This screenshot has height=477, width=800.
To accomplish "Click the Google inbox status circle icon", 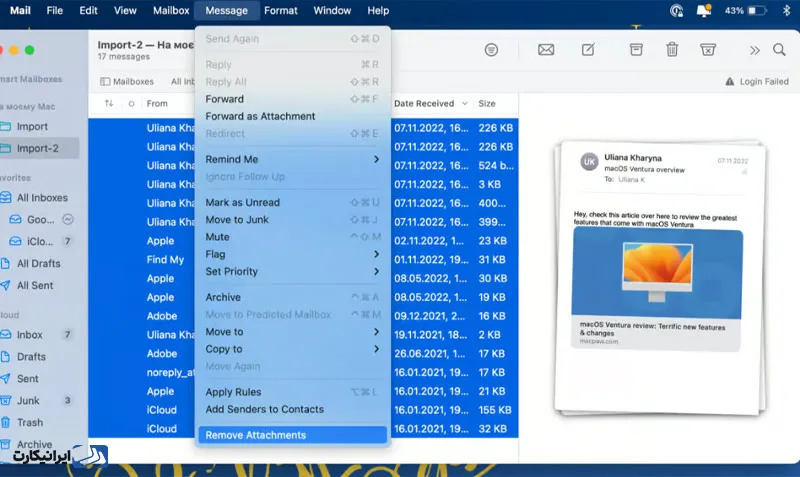I will tap(68, 219).
